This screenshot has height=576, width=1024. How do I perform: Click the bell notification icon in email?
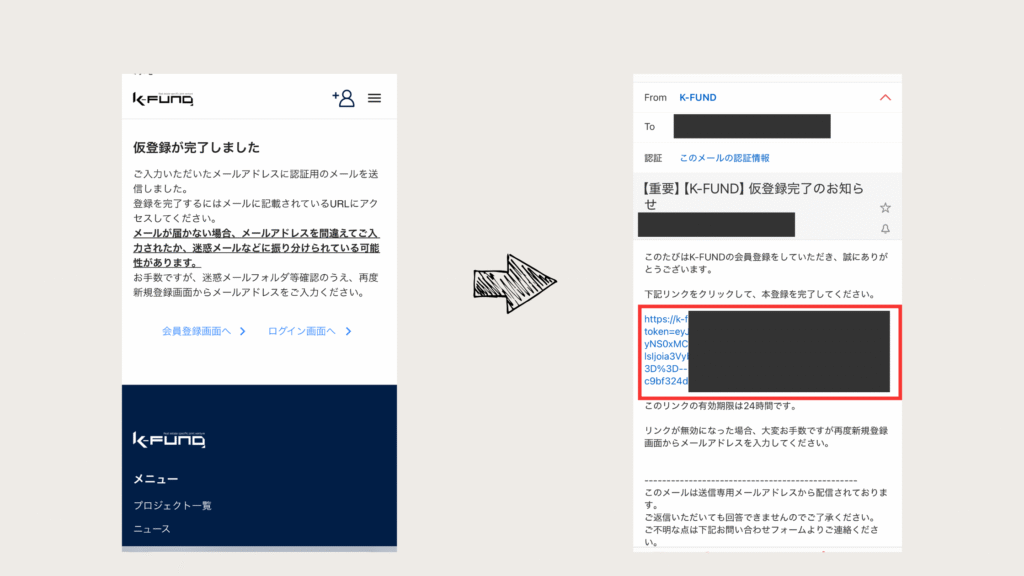(x=885, y=229)
